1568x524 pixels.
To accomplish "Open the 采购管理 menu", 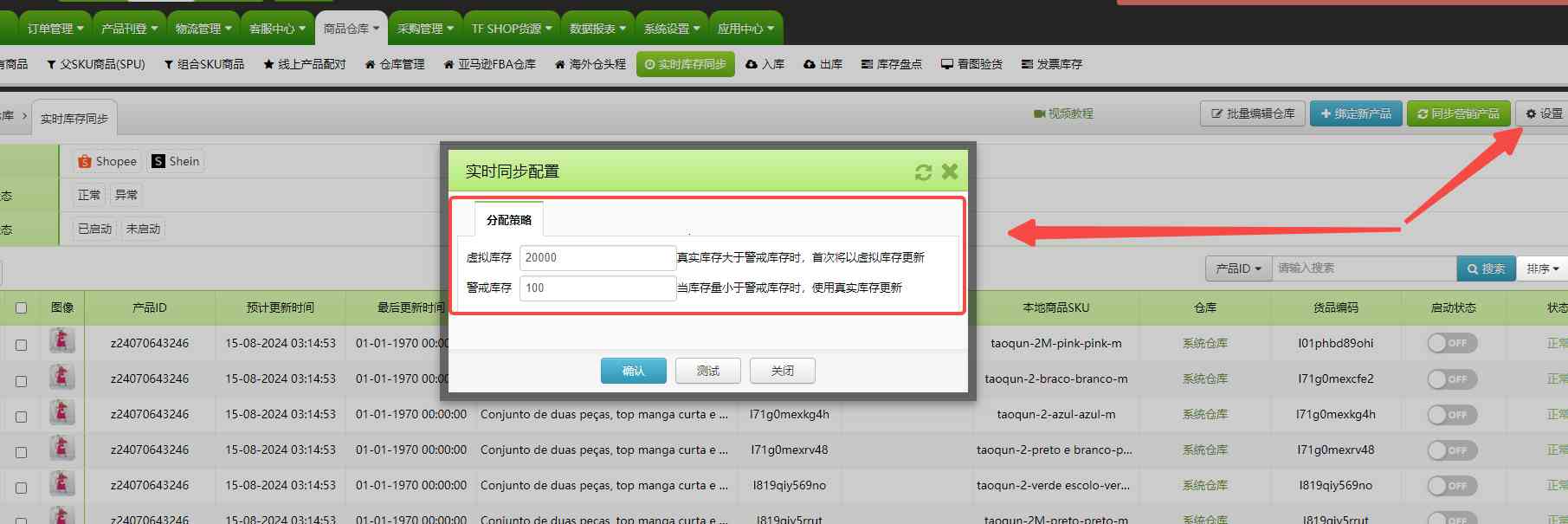I will tap(425, 29).
